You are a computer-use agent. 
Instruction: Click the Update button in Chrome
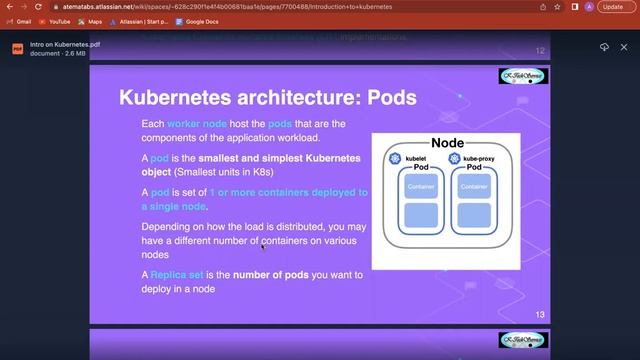click(617, 7)
